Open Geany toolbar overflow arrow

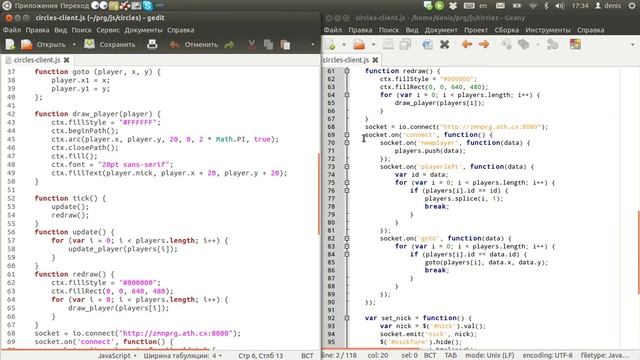(633, 44)
